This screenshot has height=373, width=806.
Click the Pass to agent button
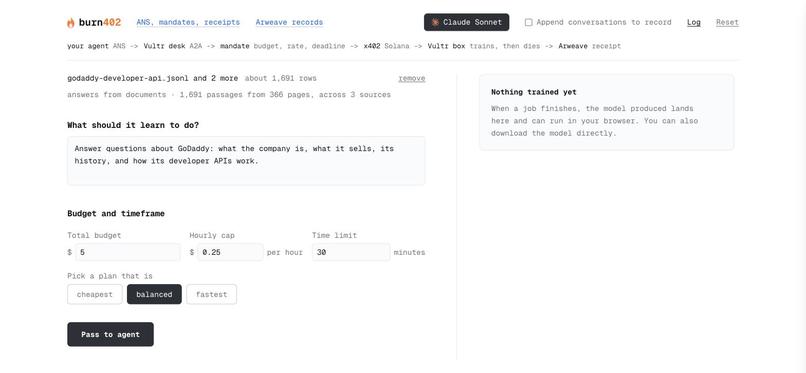(x=111, y=334)
